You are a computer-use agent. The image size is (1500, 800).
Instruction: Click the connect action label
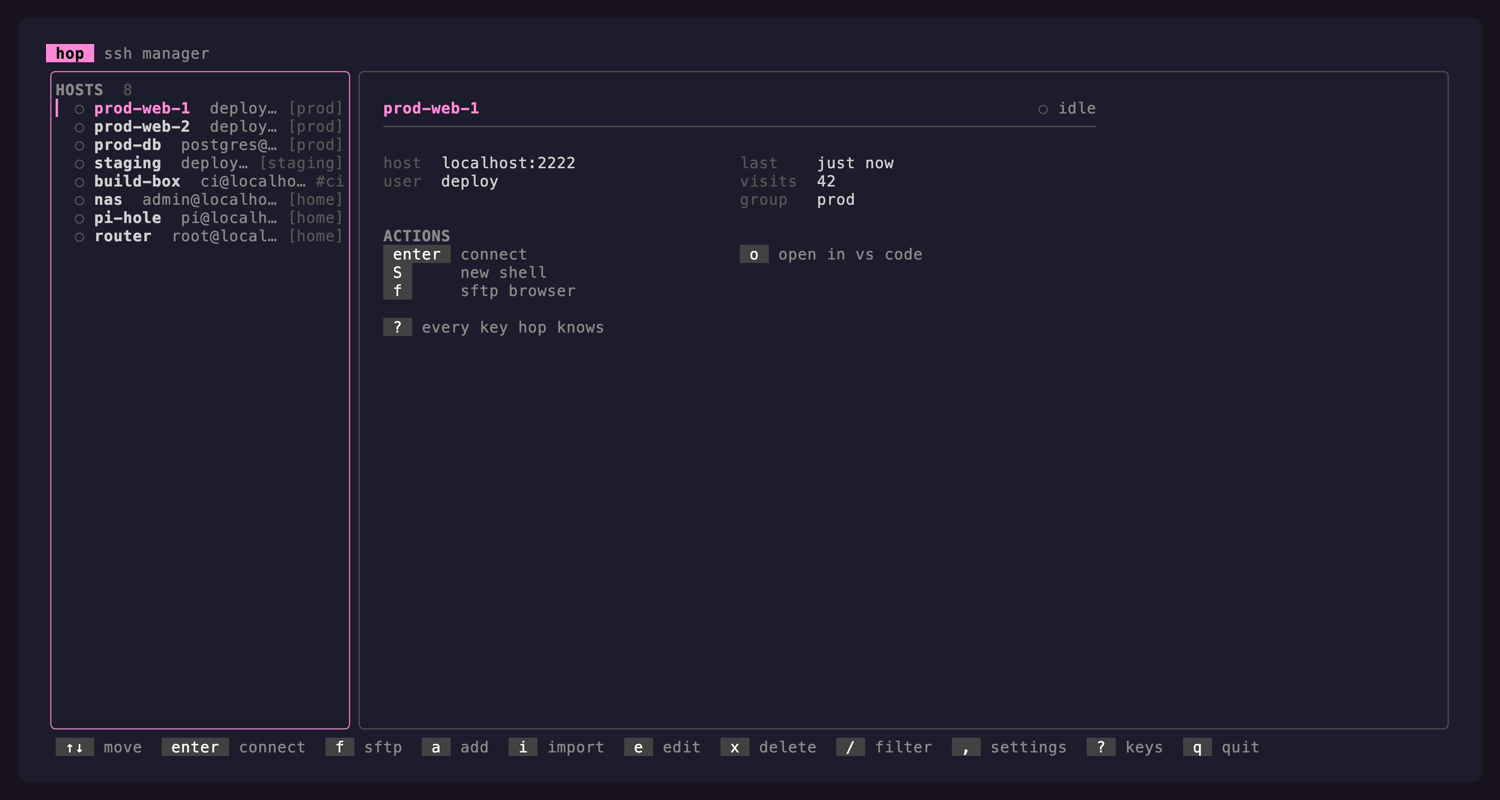[x=493, y=254]
